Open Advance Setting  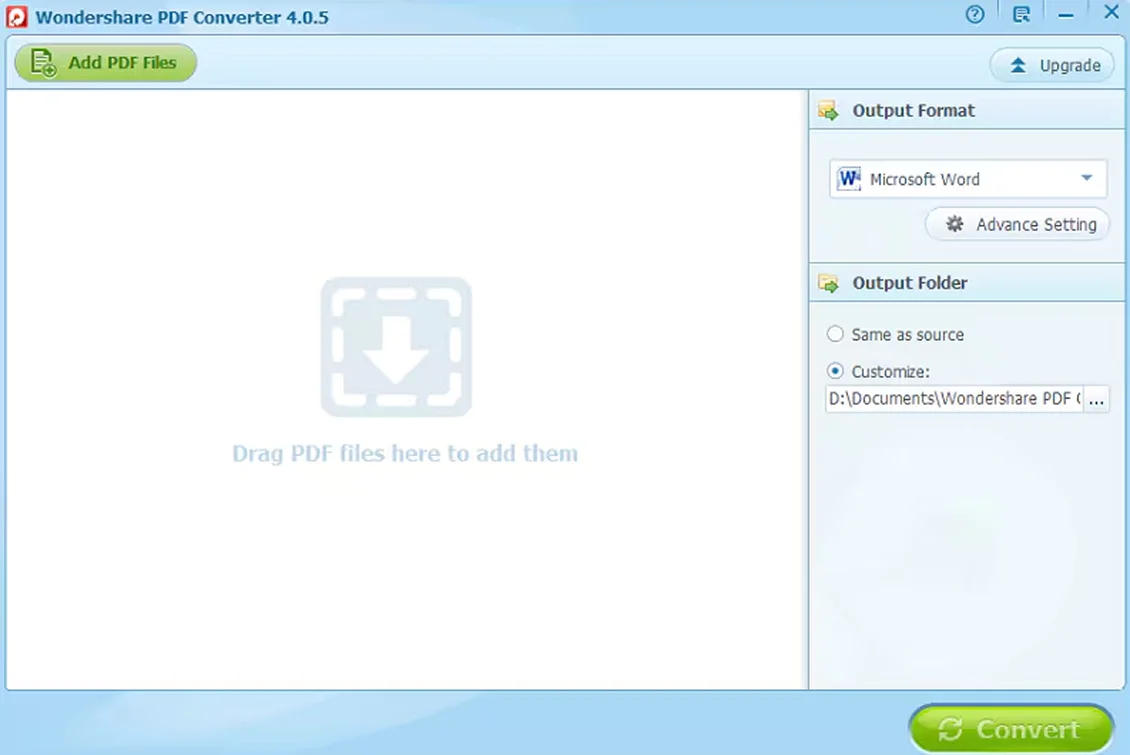tap(1017, 225)
